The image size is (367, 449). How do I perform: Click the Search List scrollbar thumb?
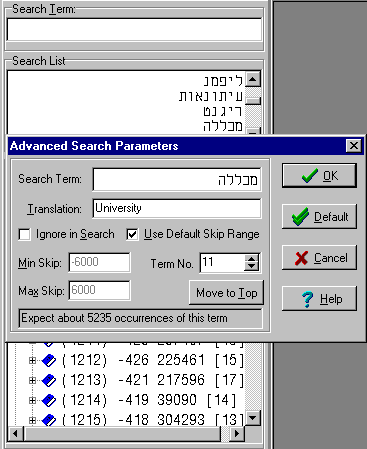253,101
